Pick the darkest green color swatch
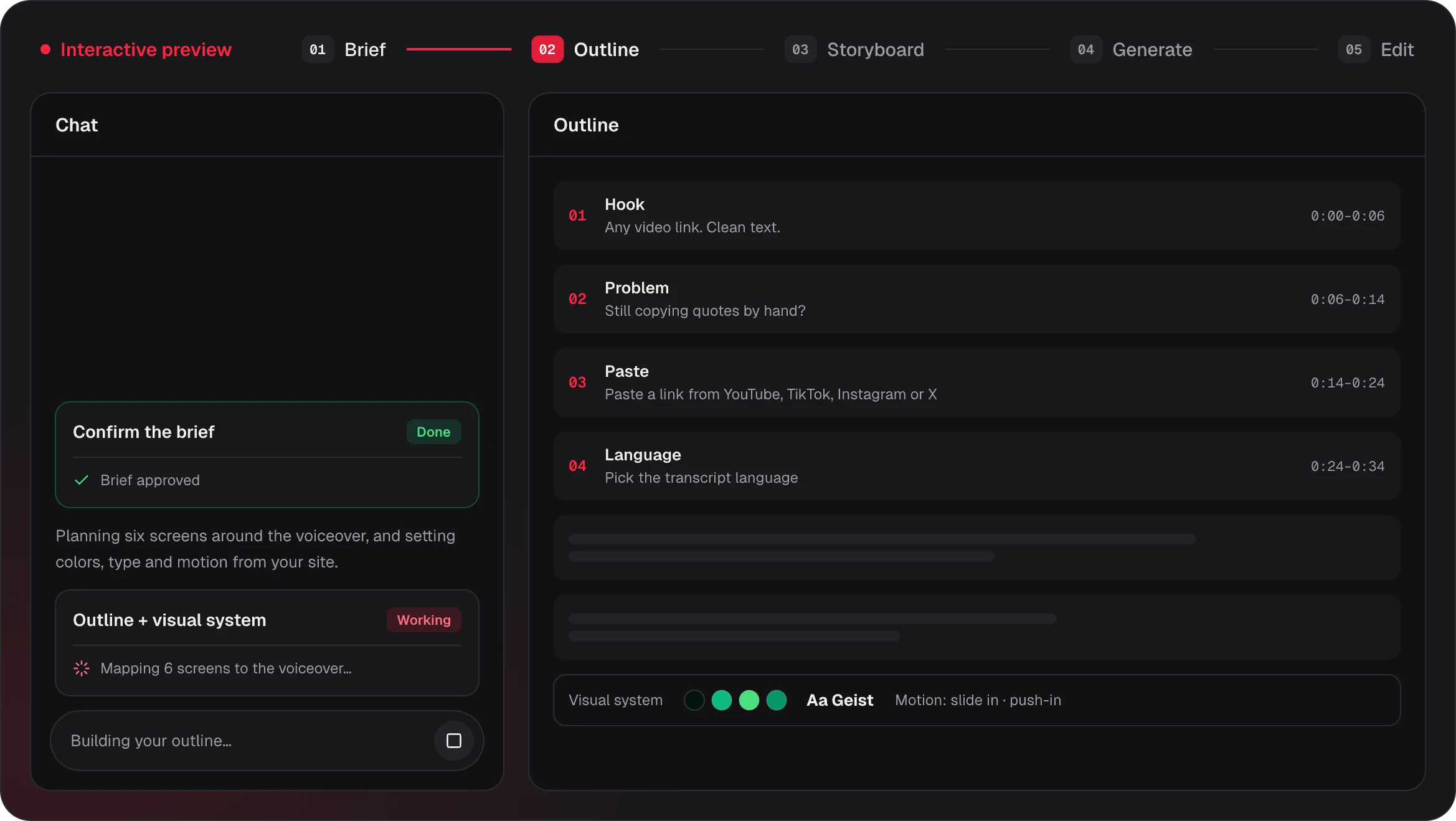The width and height of the screenshot is (1456, 821). pyautogui.click(x=694, y=700)
